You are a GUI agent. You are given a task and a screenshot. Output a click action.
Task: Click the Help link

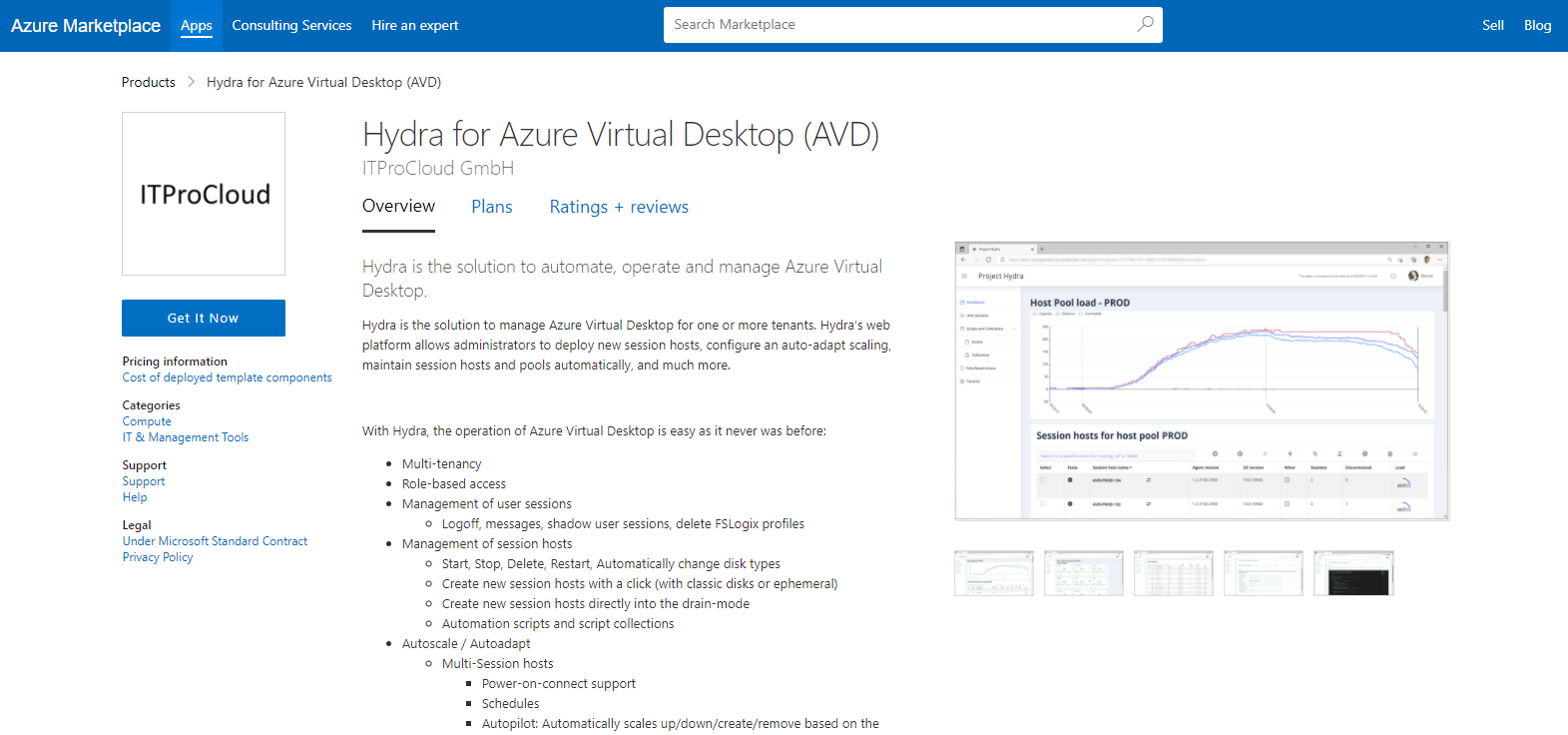click(x=135, y=497)
